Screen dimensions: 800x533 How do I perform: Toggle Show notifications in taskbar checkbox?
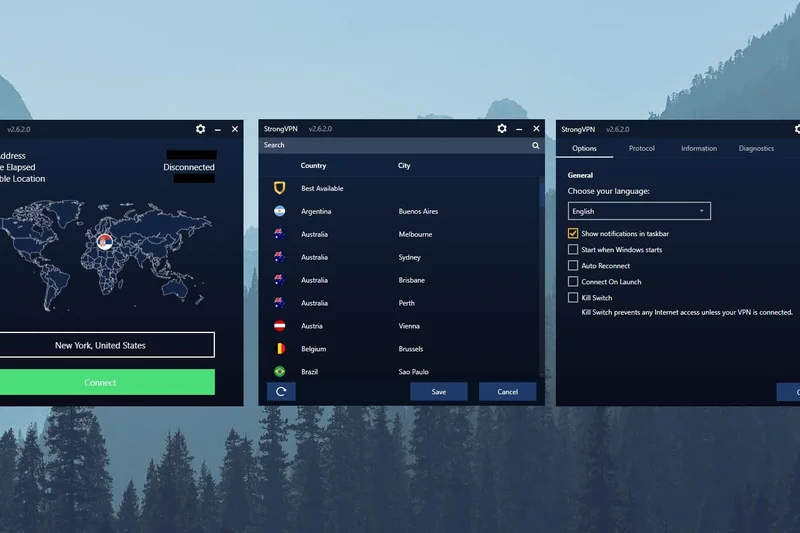(x=573, y=234)
